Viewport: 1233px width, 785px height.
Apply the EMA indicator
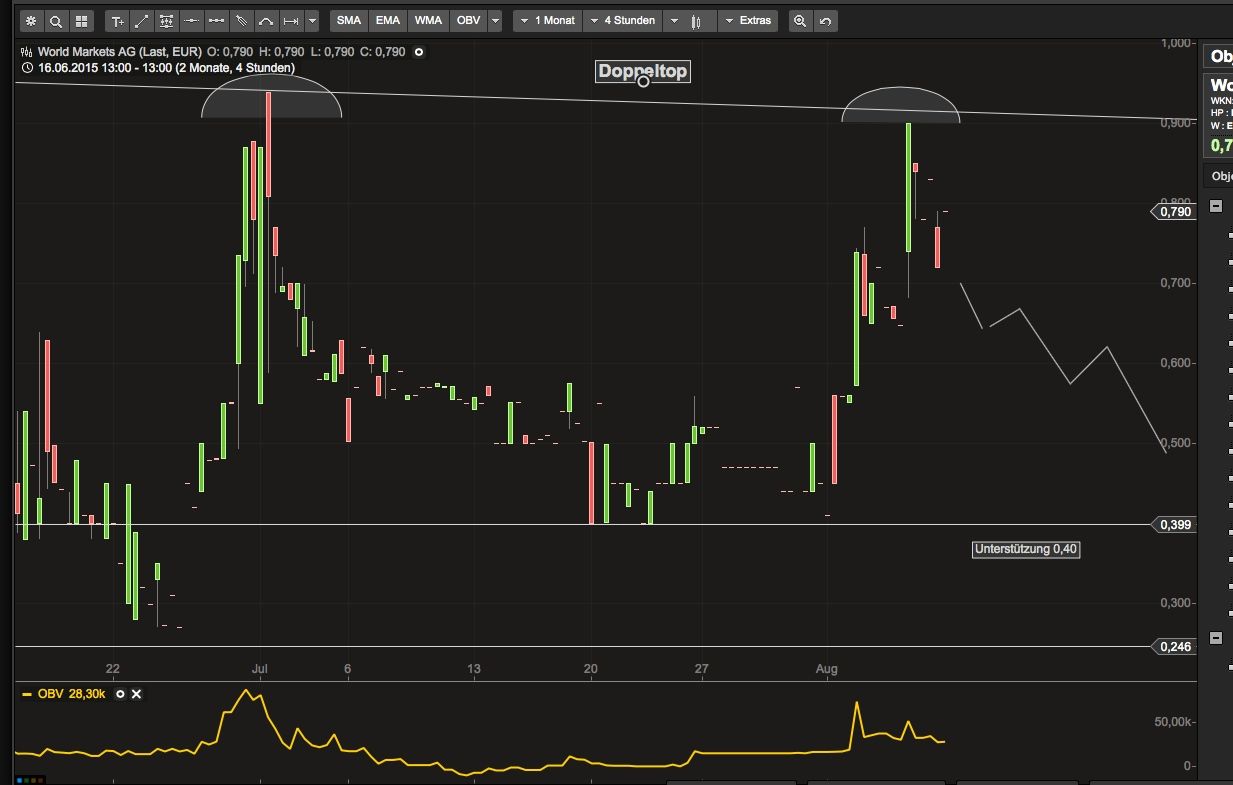pyautogui.click(x=388, y=20)
